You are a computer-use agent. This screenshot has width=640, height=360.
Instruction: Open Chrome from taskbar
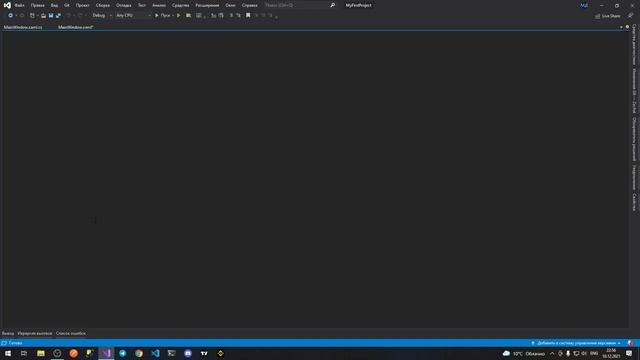(x=139, y=353)
